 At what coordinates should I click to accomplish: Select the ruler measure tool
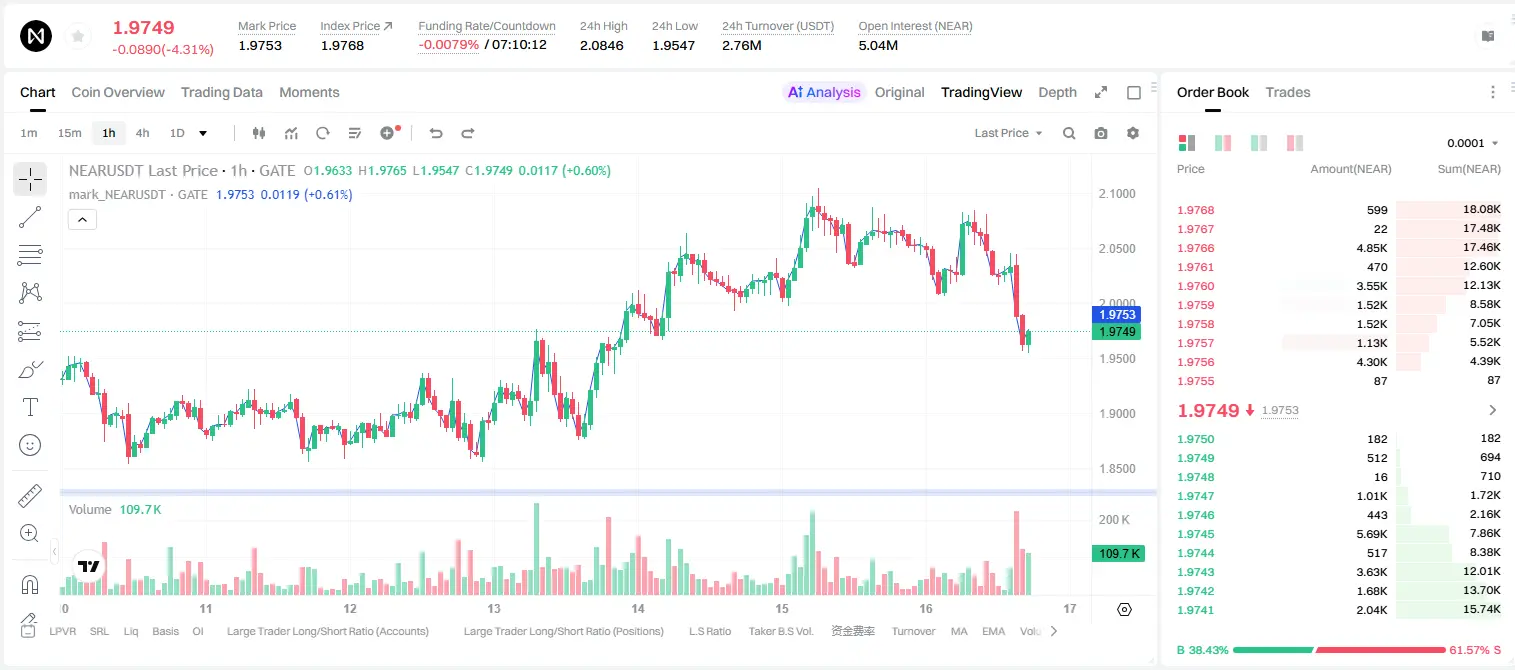tap(30, 496)
